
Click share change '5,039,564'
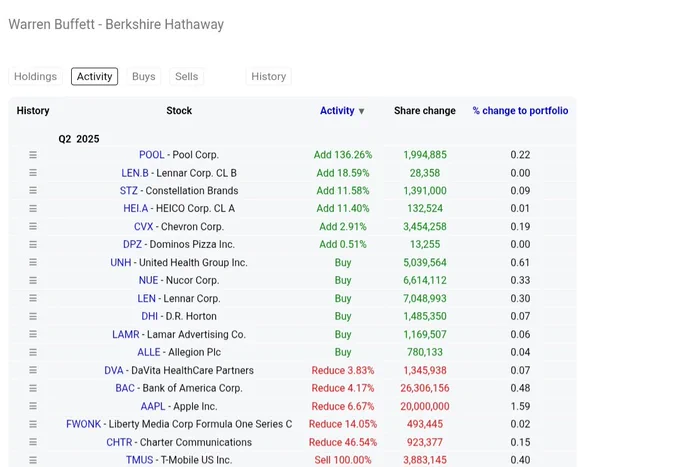425,263
